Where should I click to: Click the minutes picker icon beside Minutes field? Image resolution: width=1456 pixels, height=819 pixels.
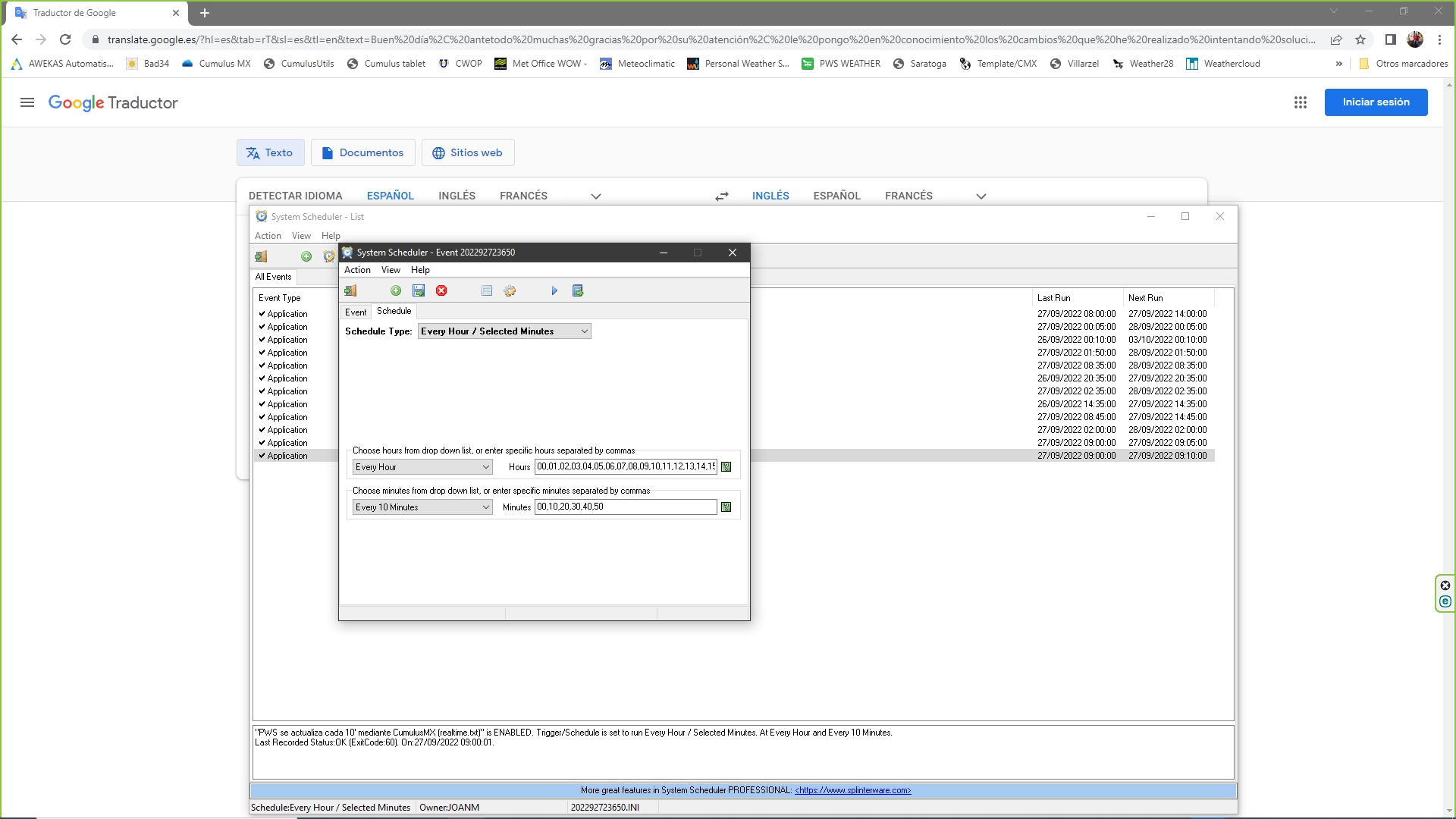726,507
